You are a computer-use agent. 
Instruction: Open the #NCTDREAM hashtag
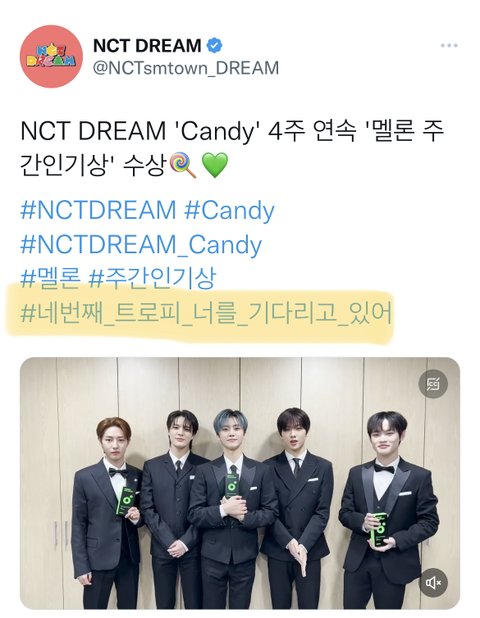tap(98, 210)
